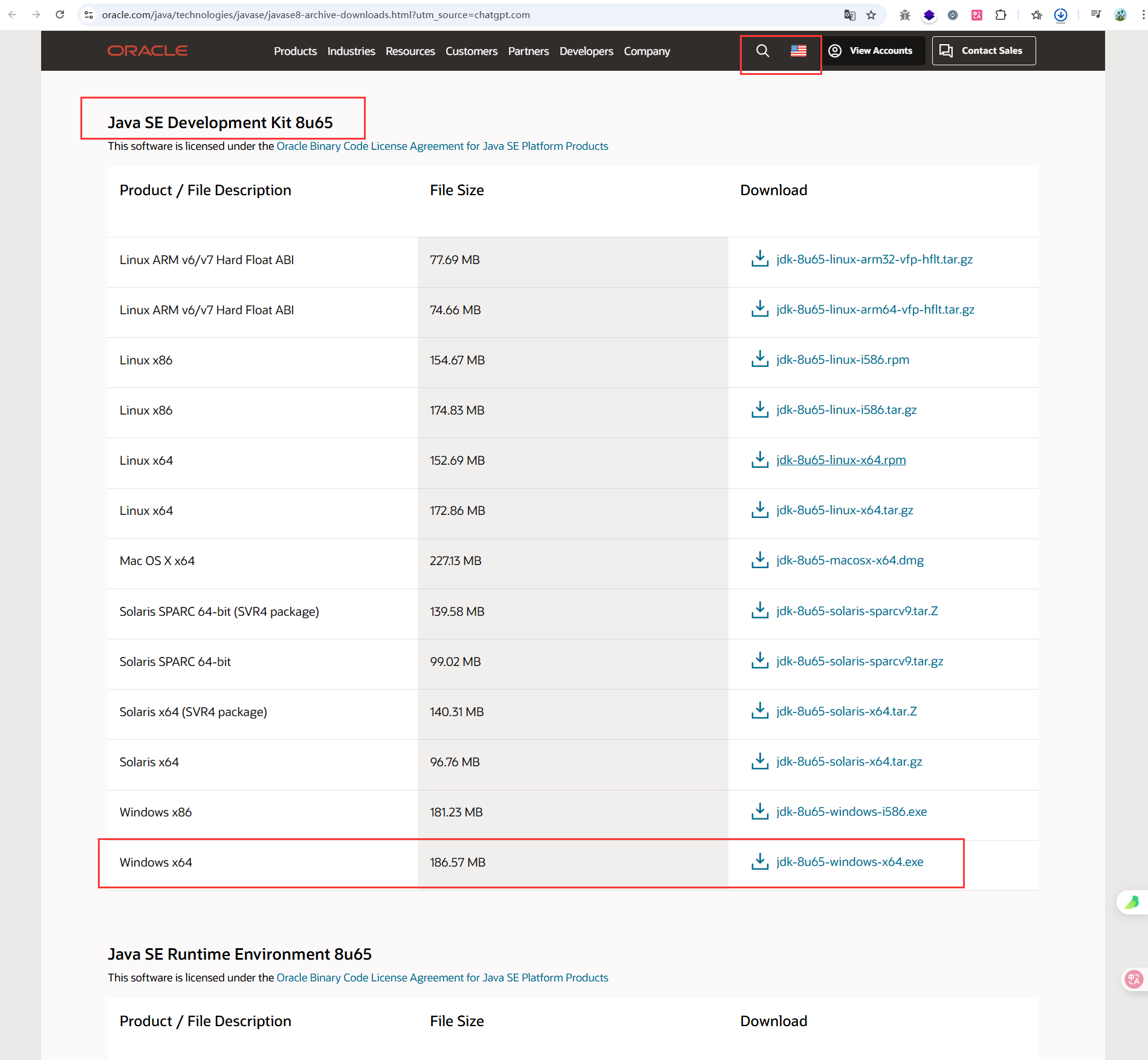1148x1060 pixels.
Task: Open the JDK 8u65 Binary Code License link
Action: click(x=443, y=146)
